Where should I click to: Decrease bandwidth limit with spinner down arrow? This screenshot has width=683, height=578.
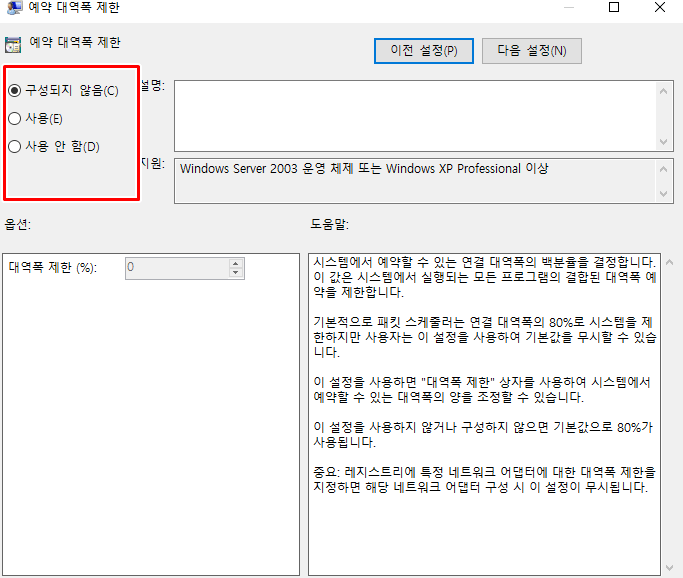236,273
